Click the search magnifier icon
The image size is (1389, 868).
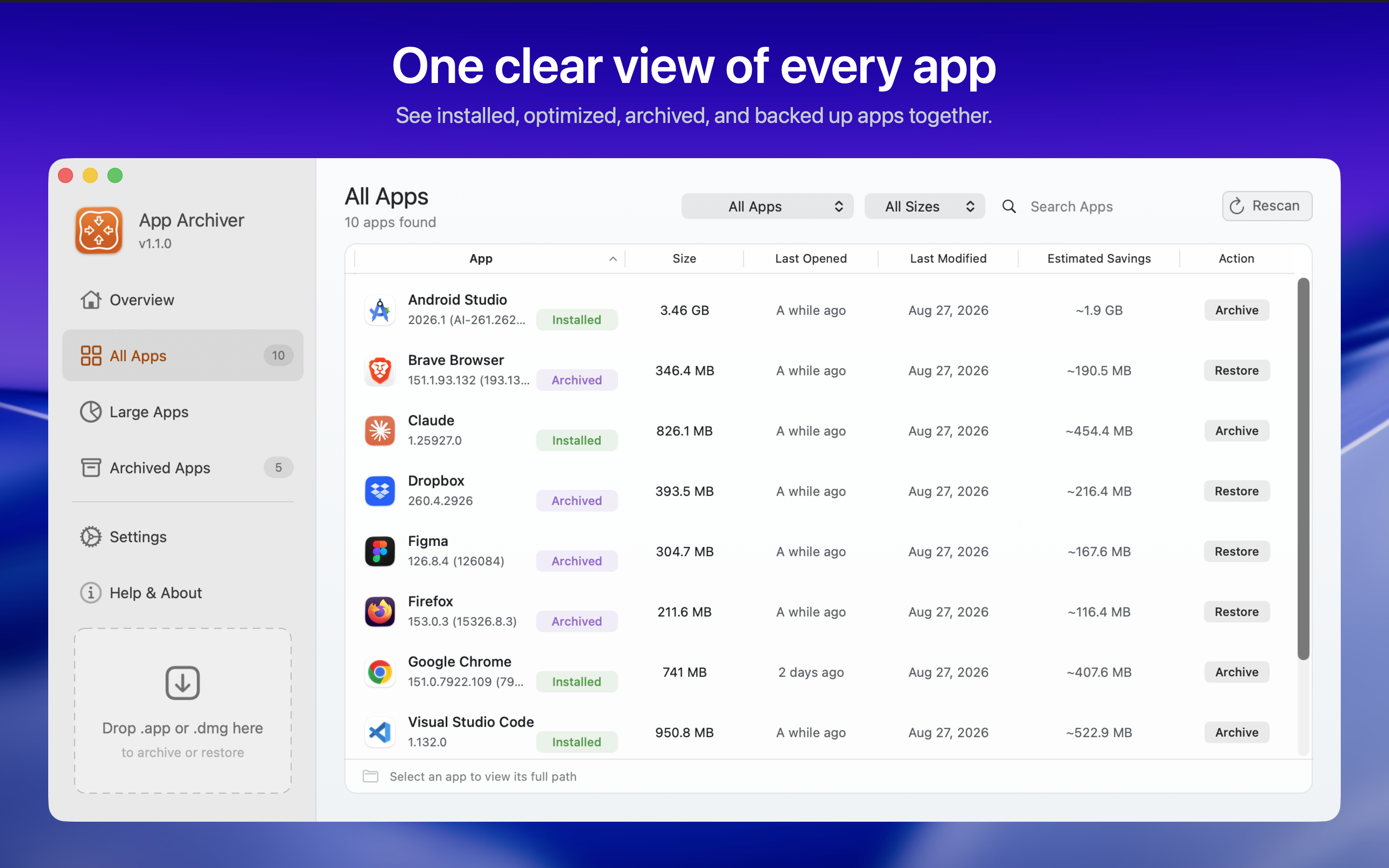click(1009, 206)
